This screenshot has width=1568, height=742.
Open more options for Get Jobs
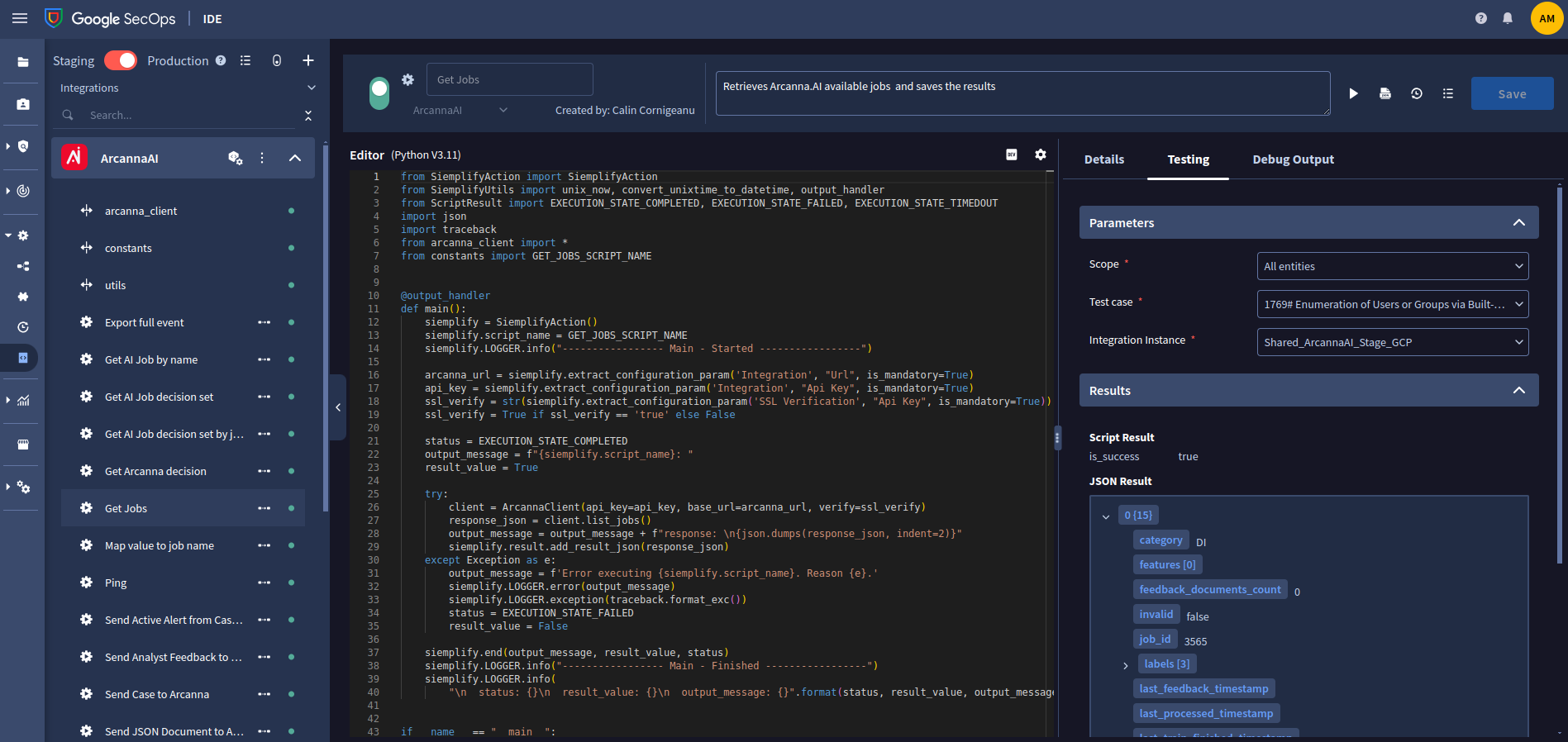click(265, 508)
